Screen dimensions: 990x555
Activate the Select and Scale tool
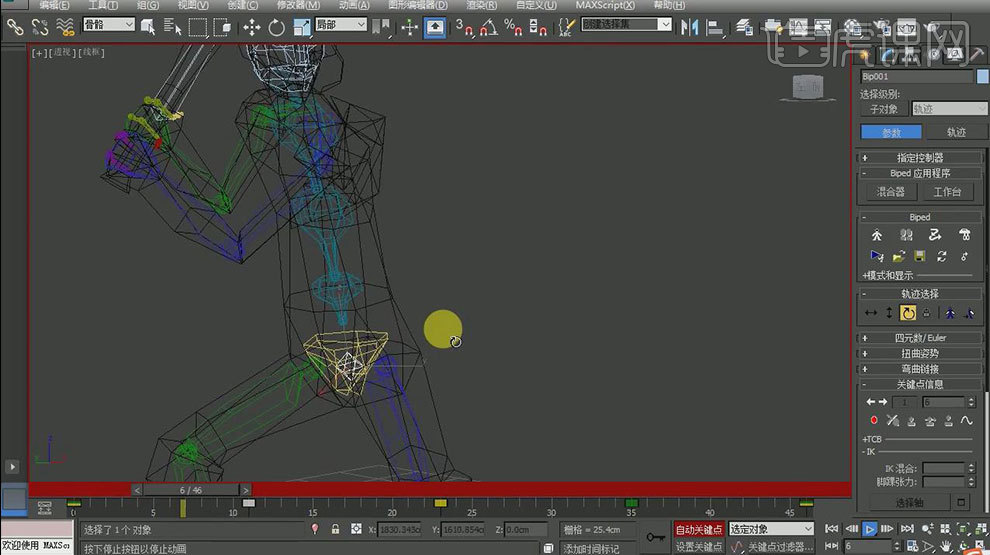tap(302, 27)
